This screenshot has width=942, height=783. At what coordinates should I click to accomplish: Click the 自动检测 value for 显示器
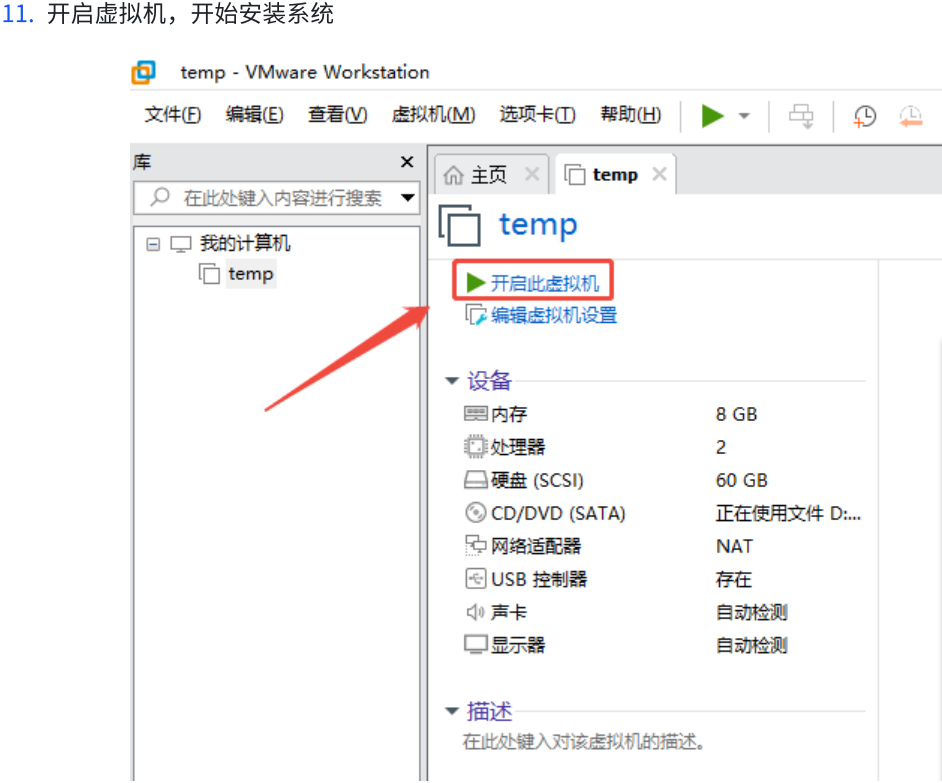point(752,645)
